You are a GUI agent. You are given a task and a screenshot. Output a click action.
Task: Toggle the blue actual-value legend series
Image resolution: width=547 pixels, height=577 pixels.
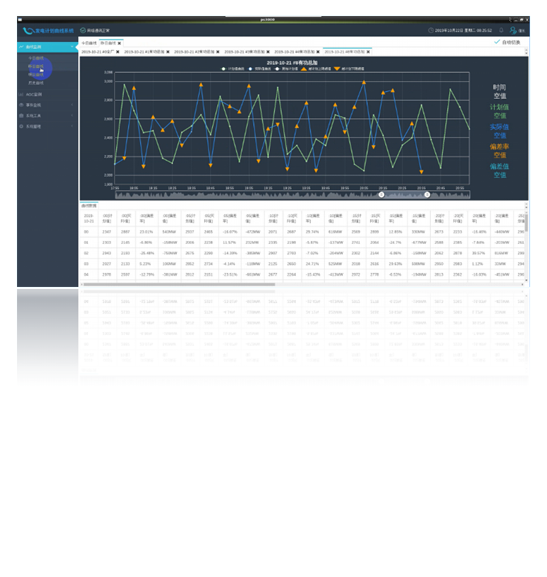250,69
